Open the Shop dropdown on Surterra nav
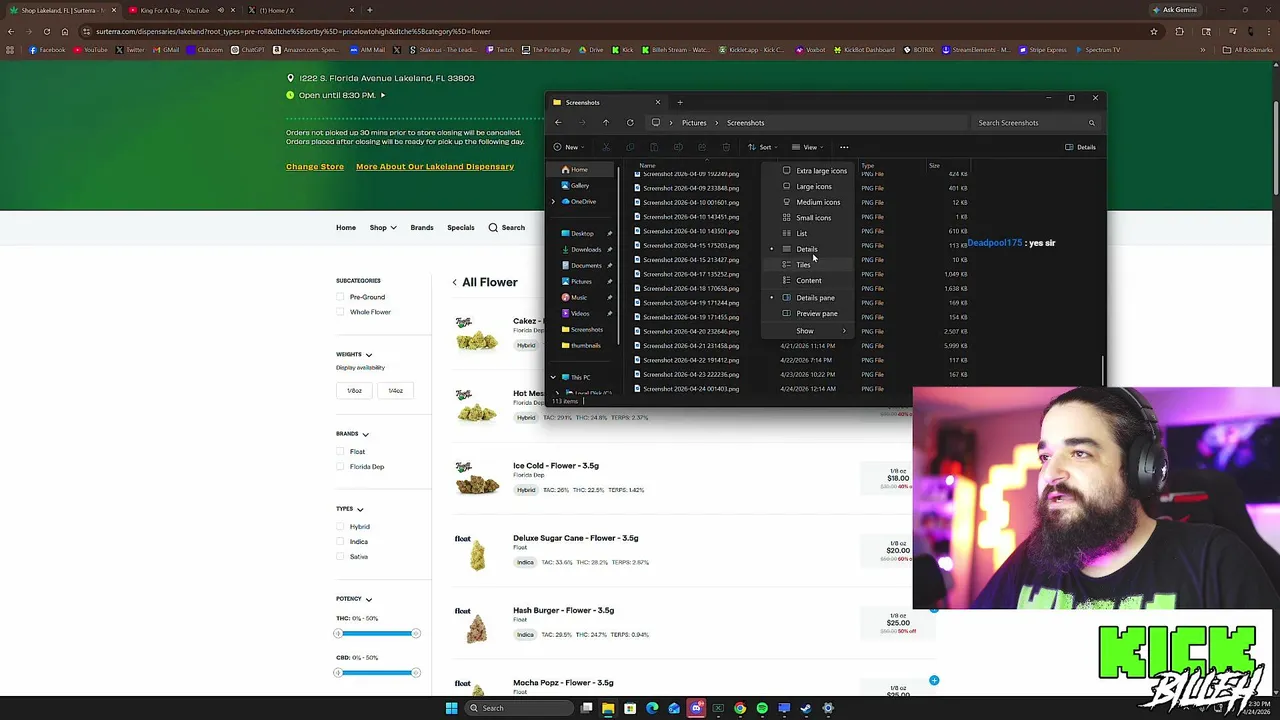The width and height of the screenshot is (1280, 720). pyautogui.click(x=383, y=228)
